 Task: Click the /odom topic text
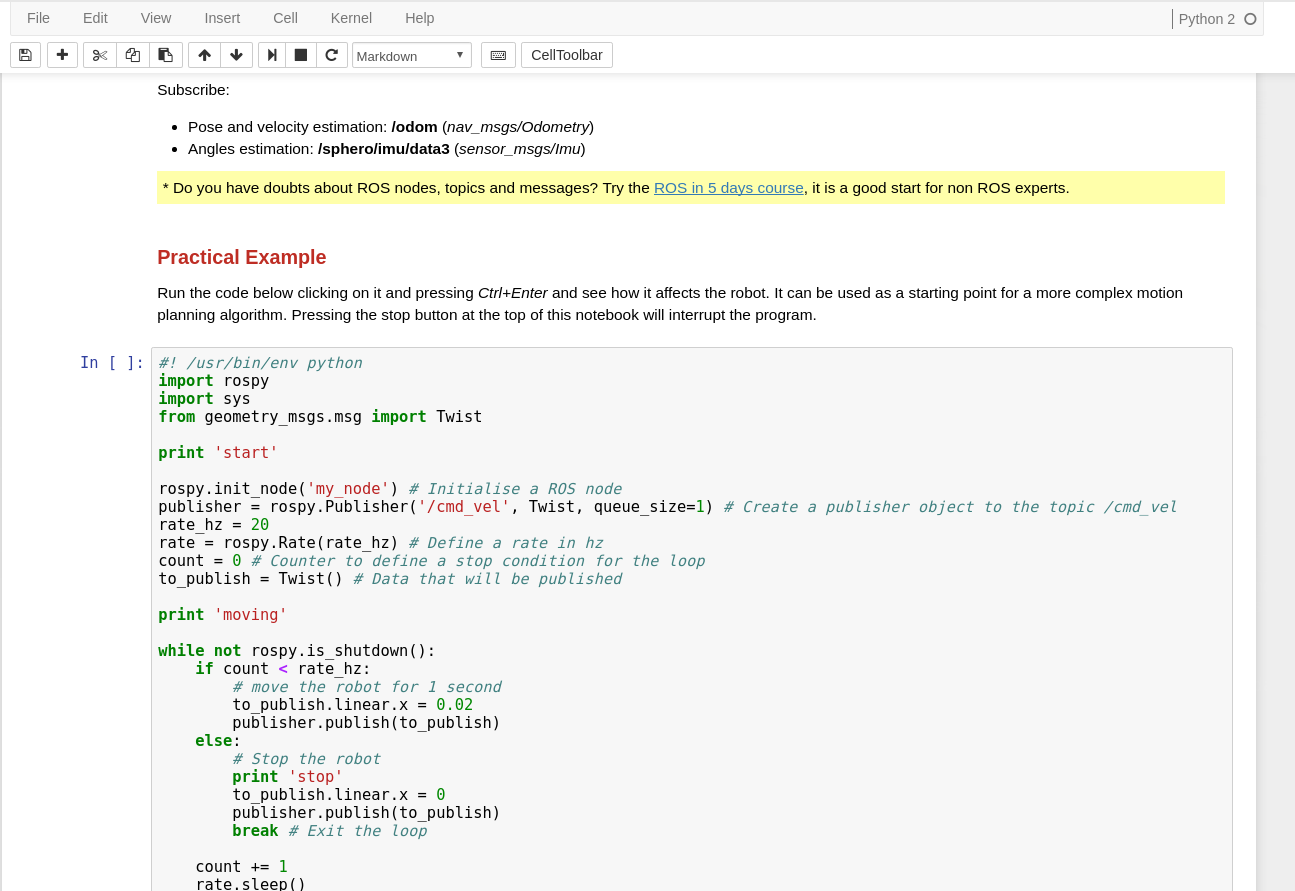point(414,127)
